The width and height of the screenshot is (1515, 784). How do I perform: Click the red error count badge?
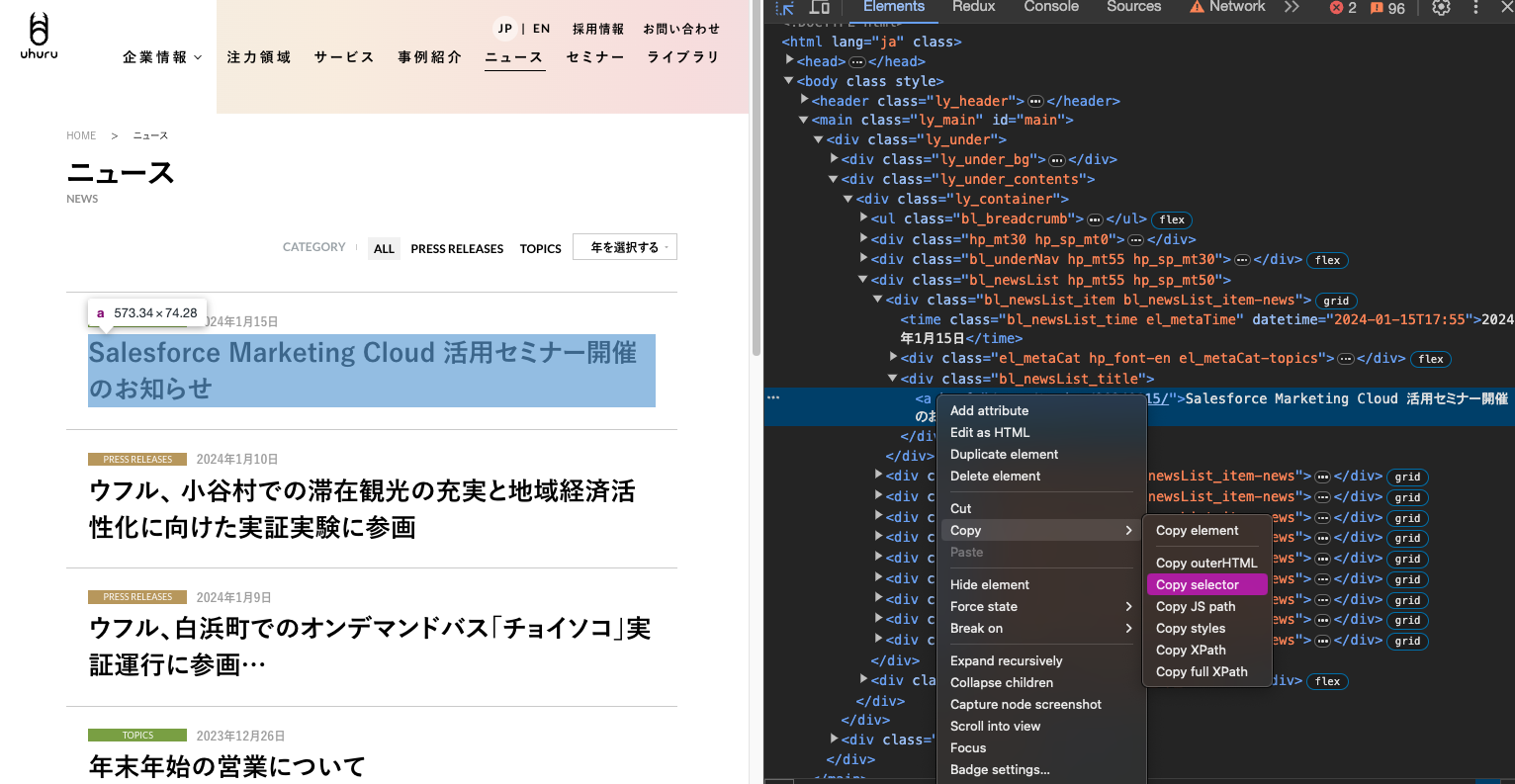point(1343,8)
